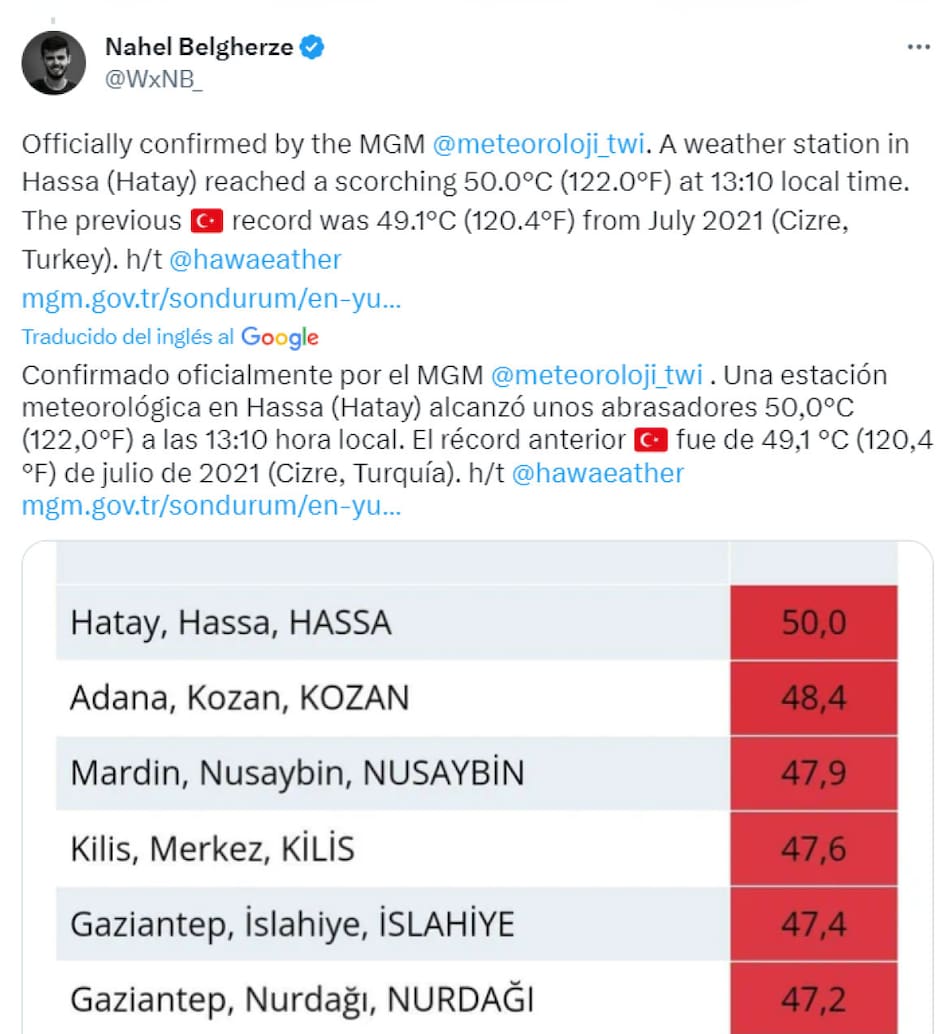Click the Turkish flag emoji in English text
950x1034 pixels.
205,222
